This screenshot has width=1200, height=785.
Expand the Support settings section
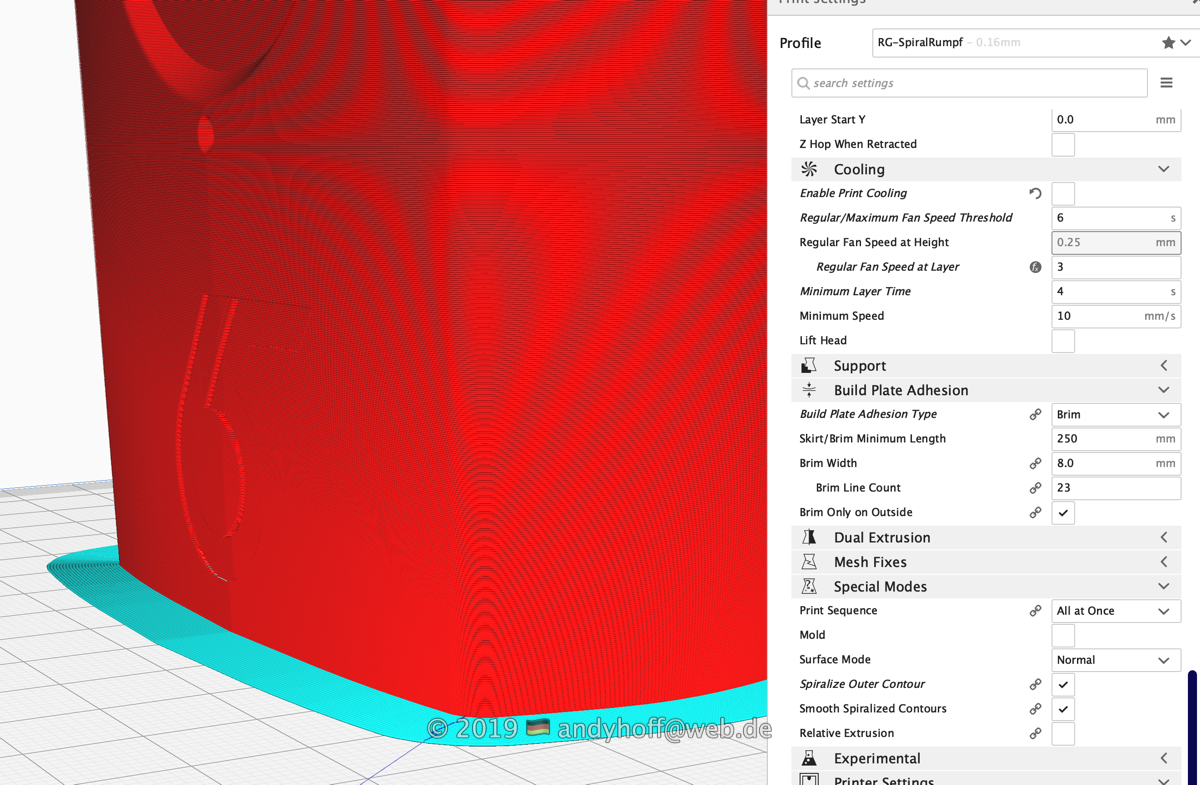click(x=985, y=366)
